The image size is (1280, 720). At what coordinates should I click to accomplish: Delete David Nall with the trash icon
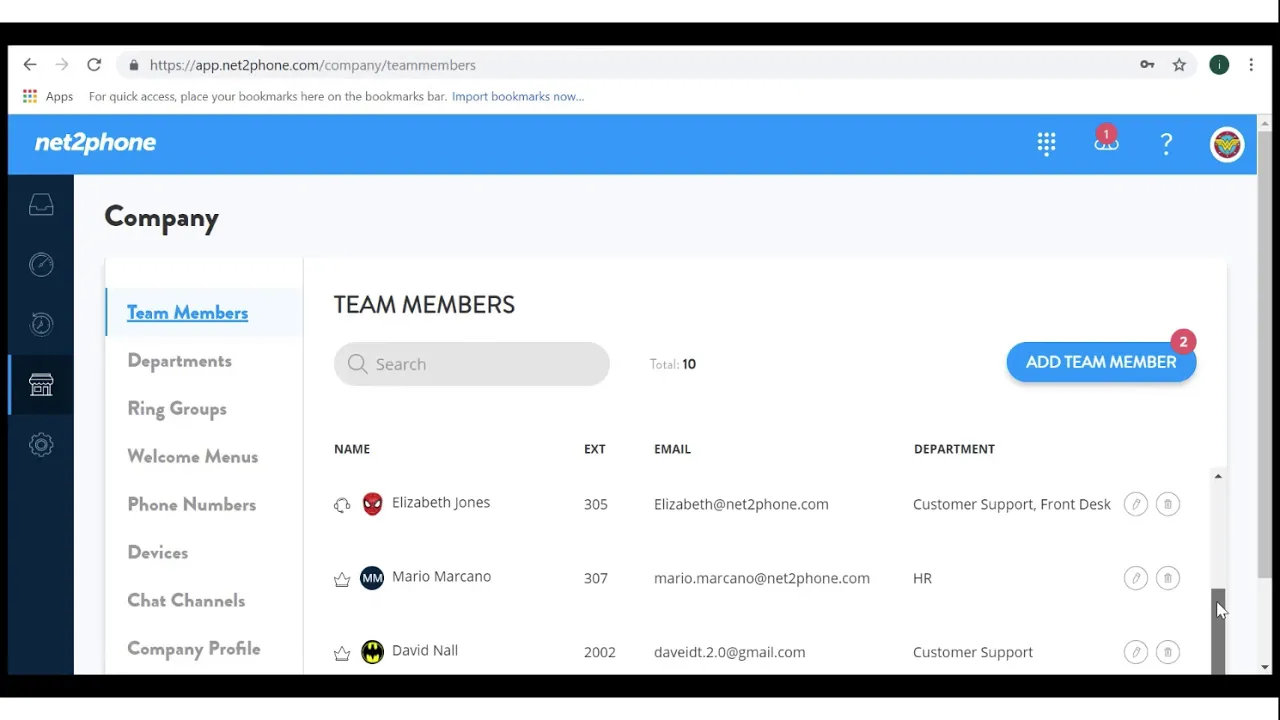pyautogui.click(x=1168, y=652)
